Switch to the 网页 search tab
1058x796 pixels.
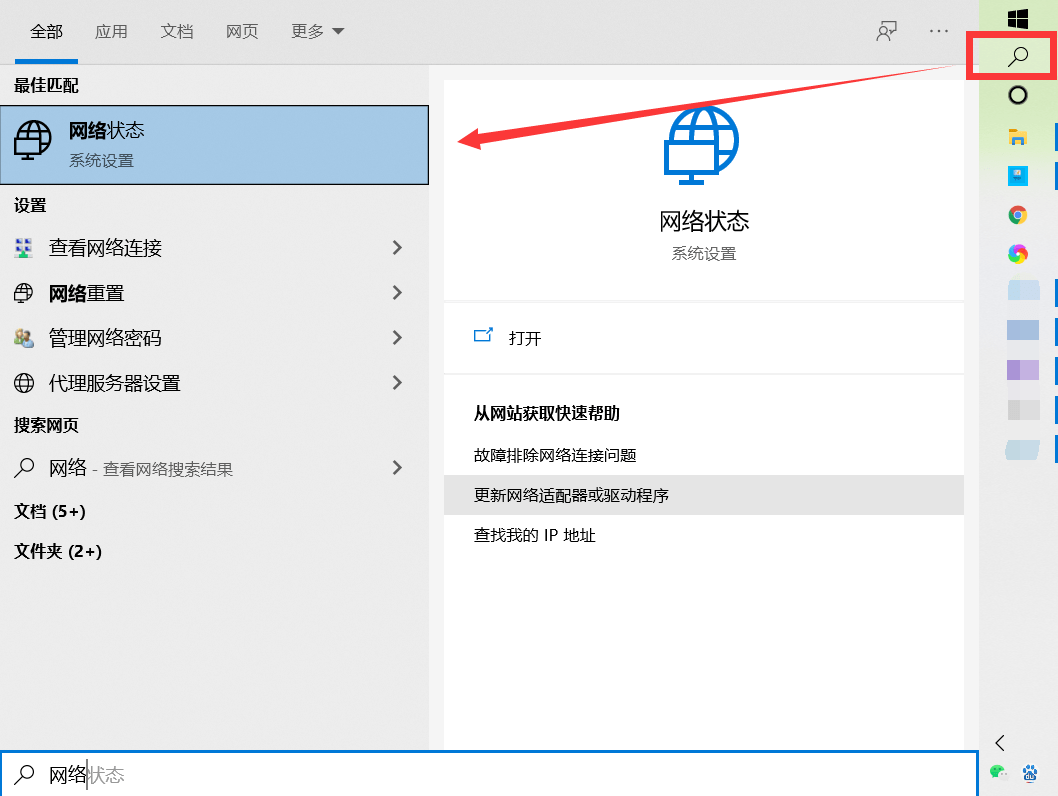tap(242, 31)
